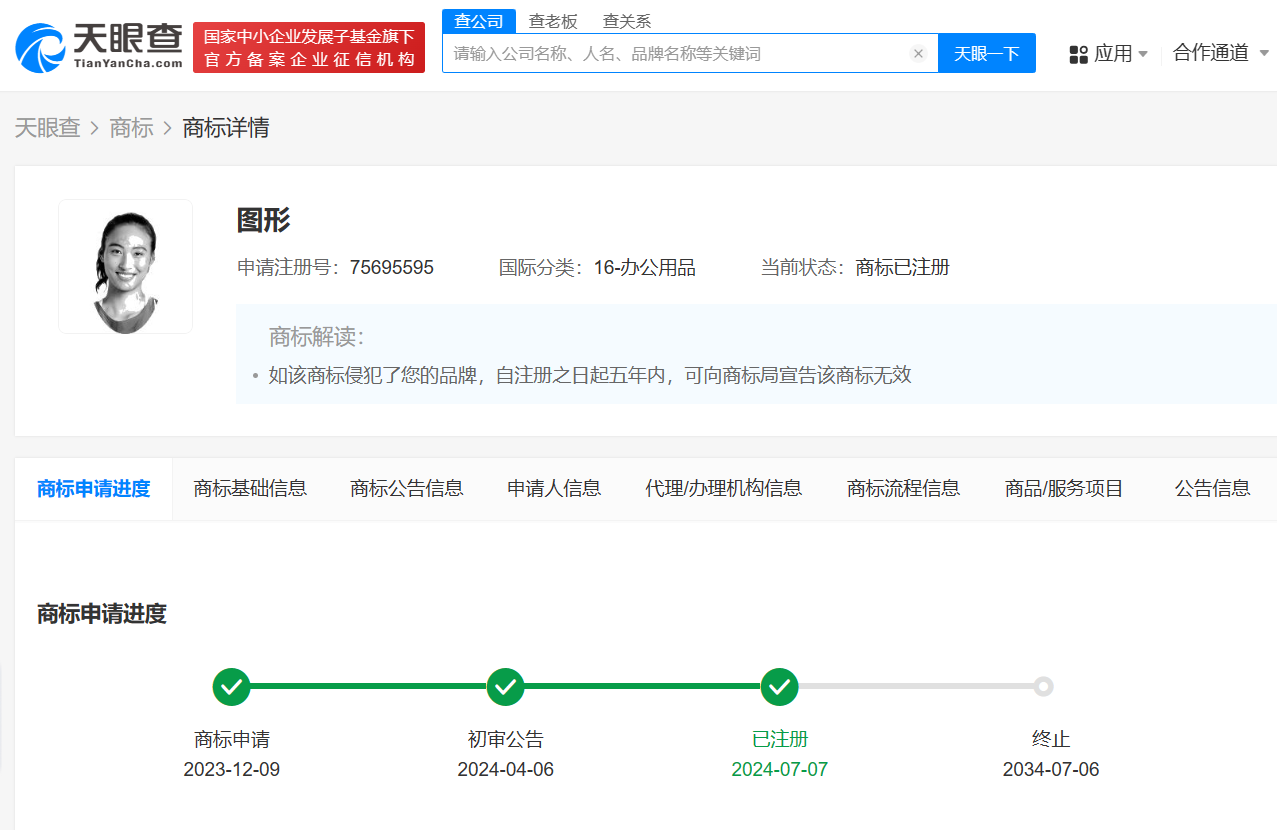The image size is (1277, 830).
Task: Select the 查关系 search option
Action: point(626,20)
